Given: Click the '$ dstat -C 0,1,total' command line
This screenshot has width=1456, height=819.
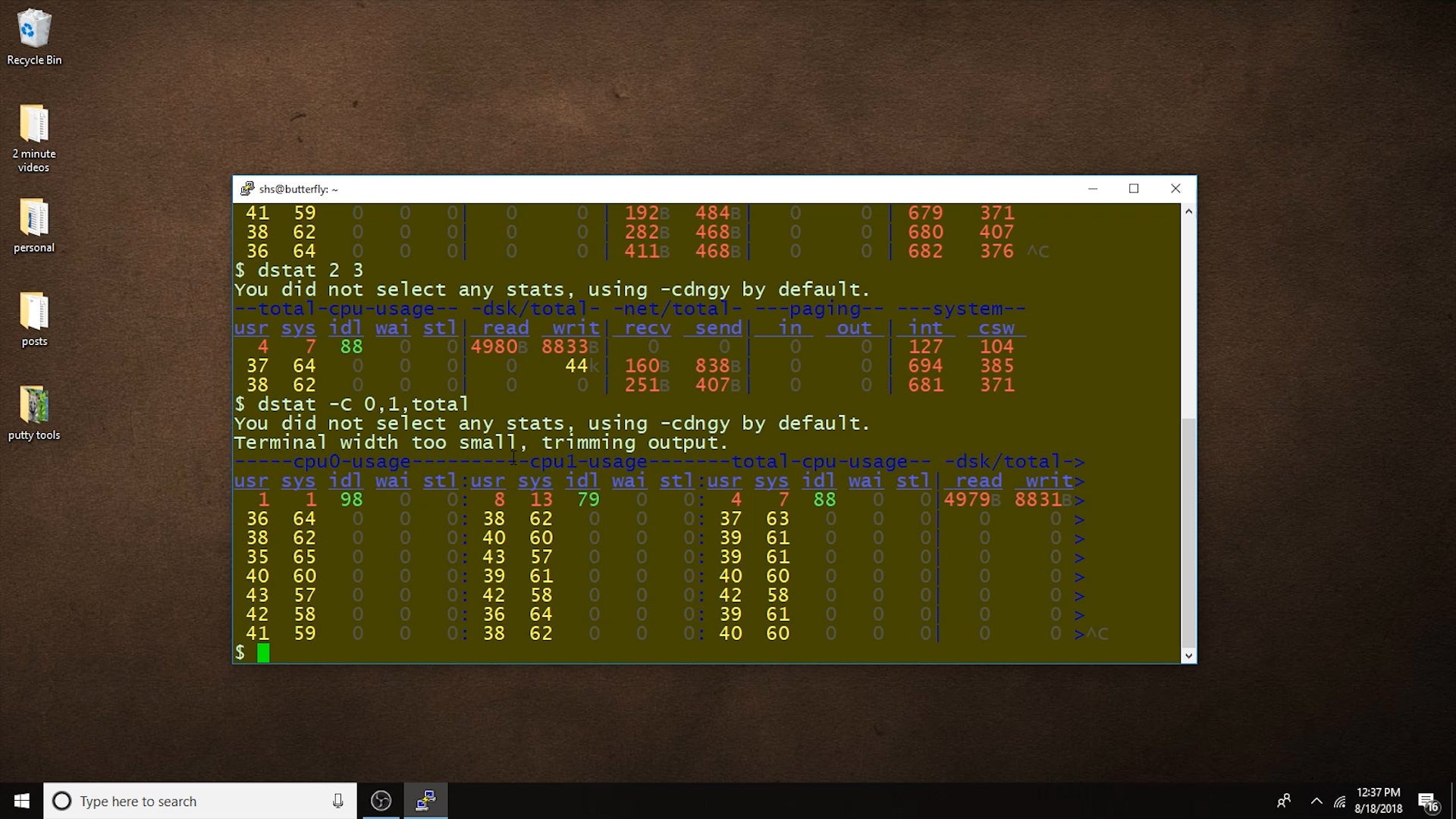Looking at the screenshot, I should pos(352,404).
